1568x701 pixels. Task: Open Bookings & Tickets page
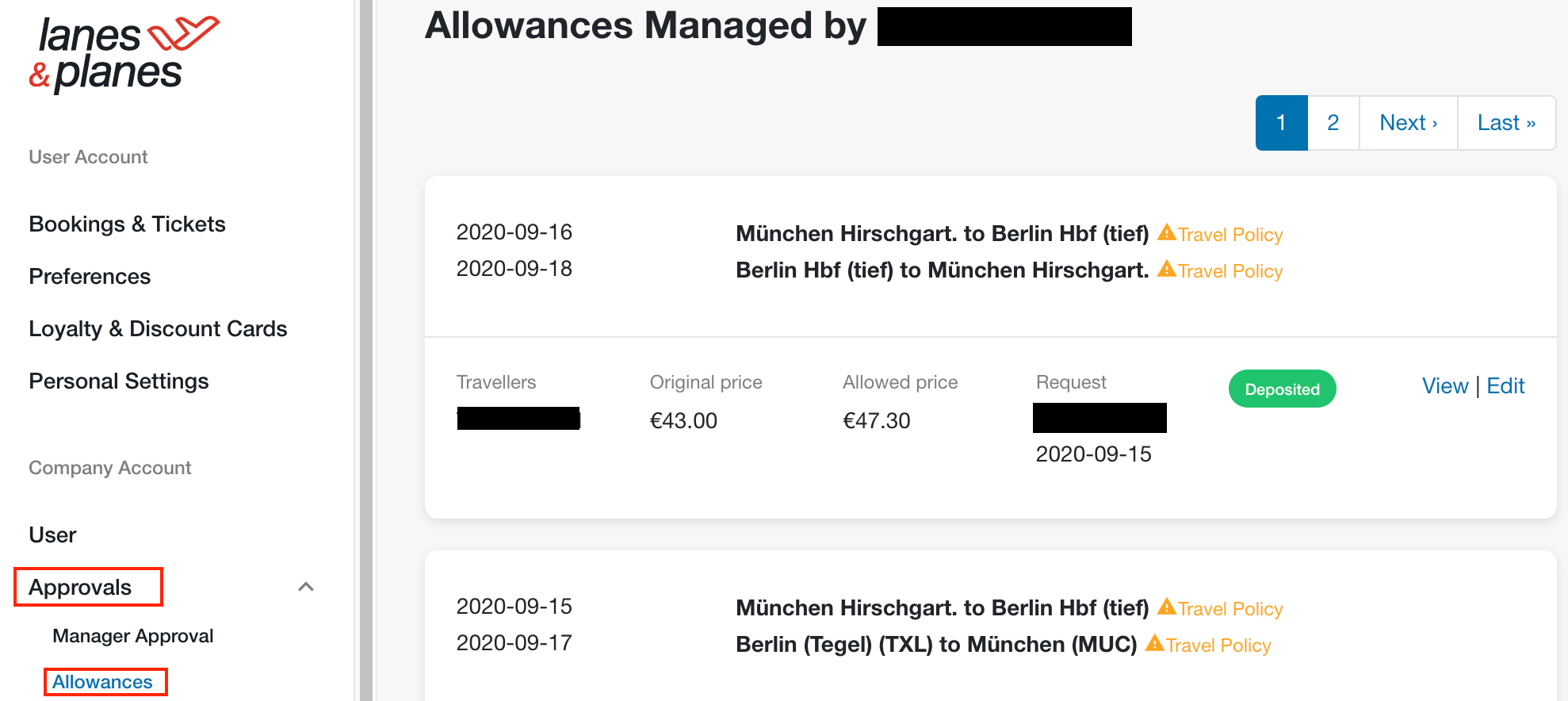[127, 224]
